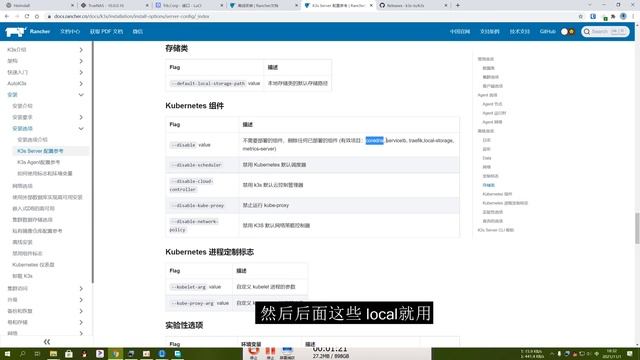This screenshot has width=640, height=360.
Task: Open Task View on the taskbar
Action: click(37, 353)
